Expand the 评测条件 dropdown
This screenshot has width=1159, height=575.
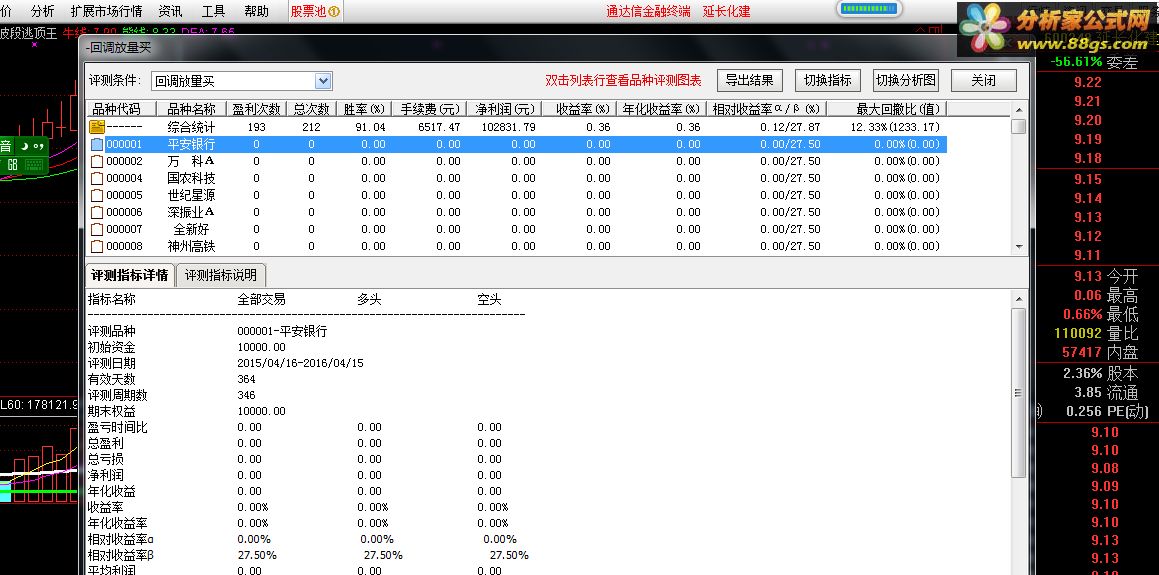[323, 81]
